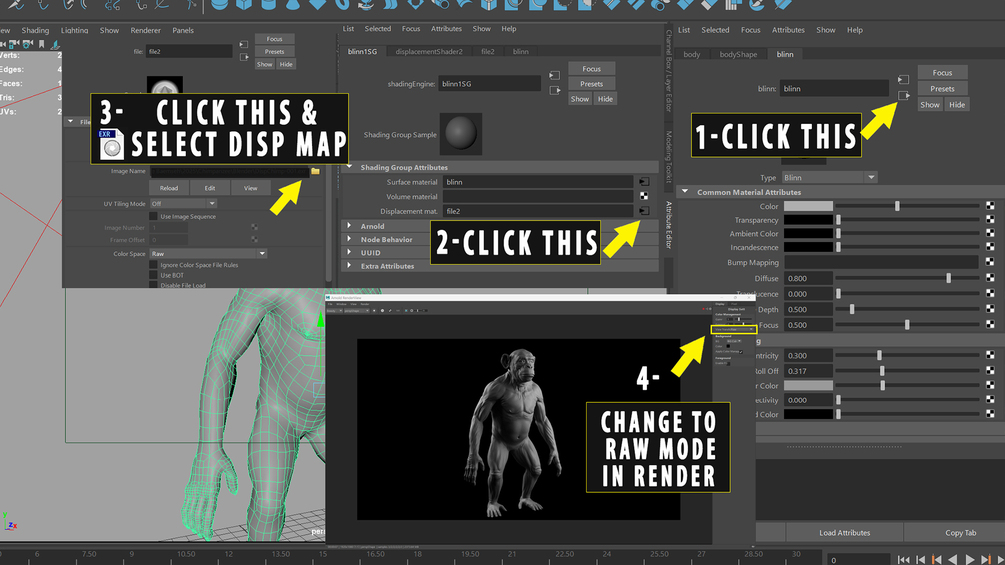Click the checker map icon for Ambient Color
Screen dimensions: 1005x565
click(x=990, y=234)
